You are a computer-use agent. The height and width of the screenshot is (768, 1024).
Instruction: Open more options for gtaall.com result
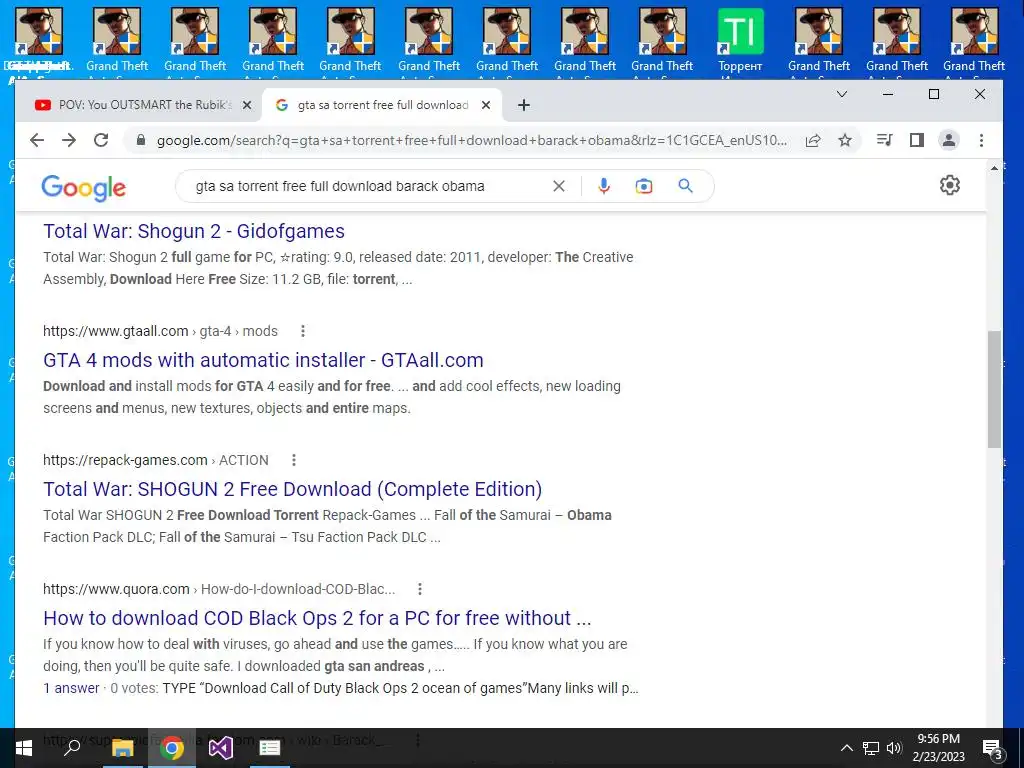(302, 331)
